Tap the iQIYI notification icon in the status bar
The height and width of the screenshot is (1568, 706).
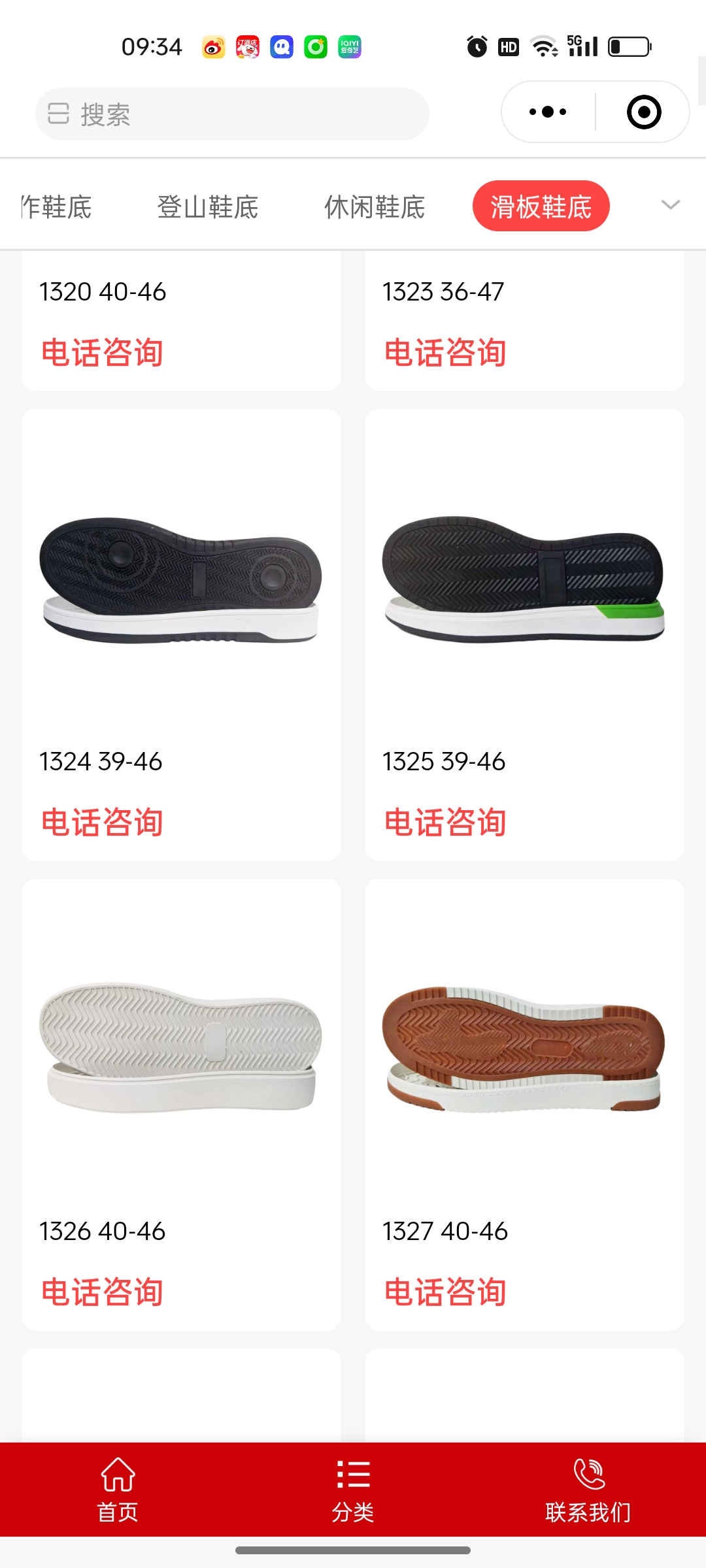[x=350, y=47]
